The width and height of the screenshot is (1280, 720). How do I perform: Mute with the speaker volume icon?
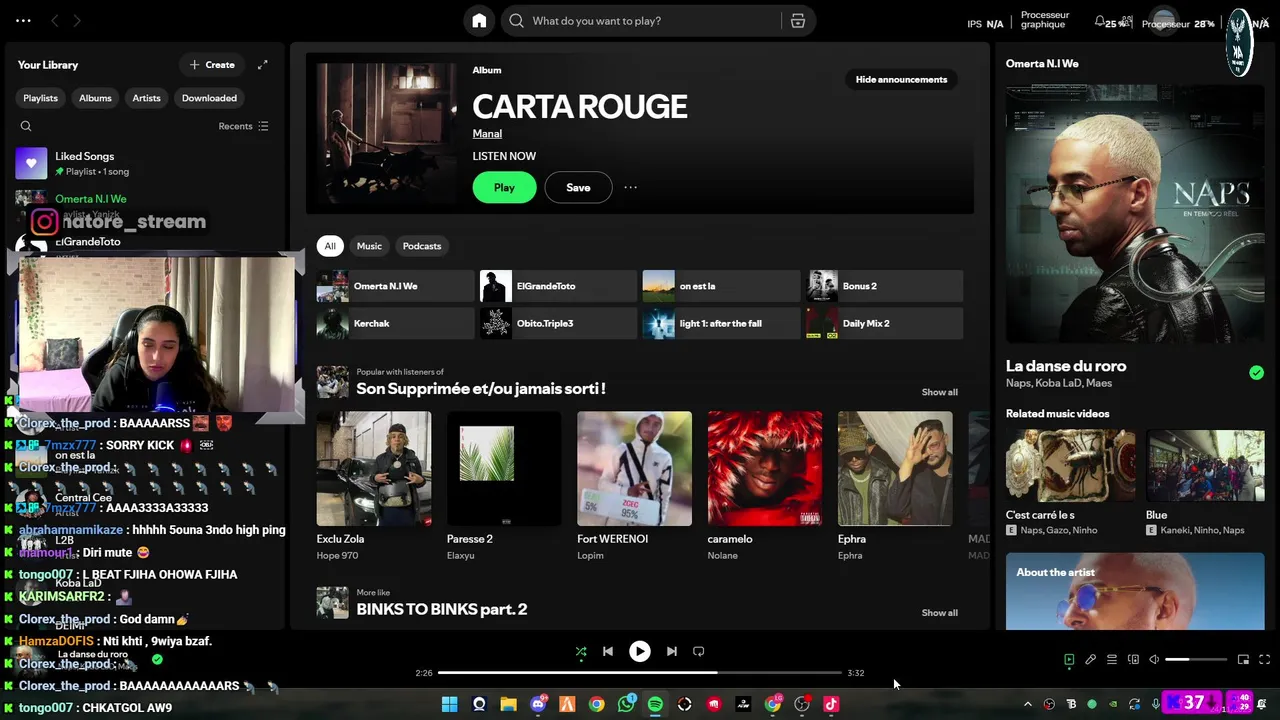[x=1154, y=660]
